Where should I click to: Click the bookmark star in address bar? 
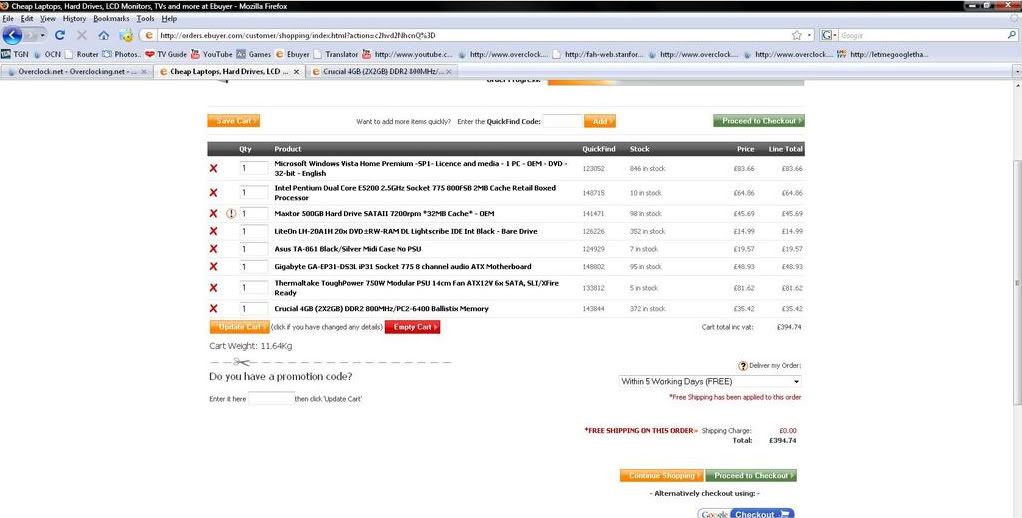click(x=796, y=35)
